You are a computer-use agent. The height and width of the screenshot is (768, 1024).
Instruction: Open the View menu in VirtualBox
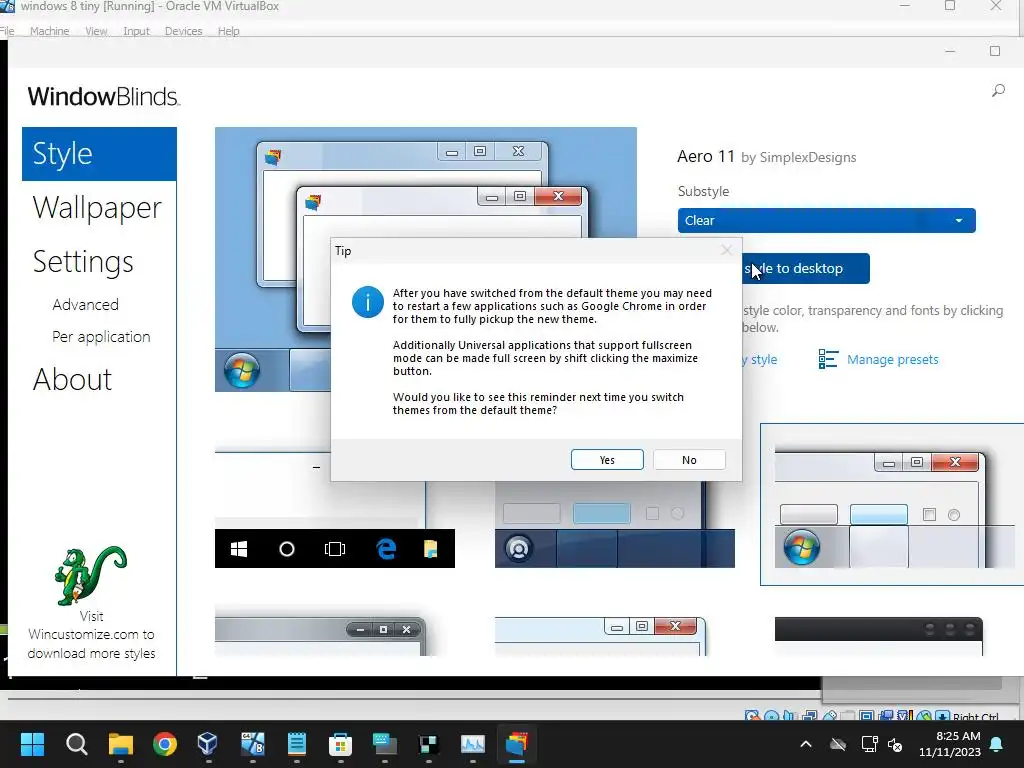coord(96,31)
